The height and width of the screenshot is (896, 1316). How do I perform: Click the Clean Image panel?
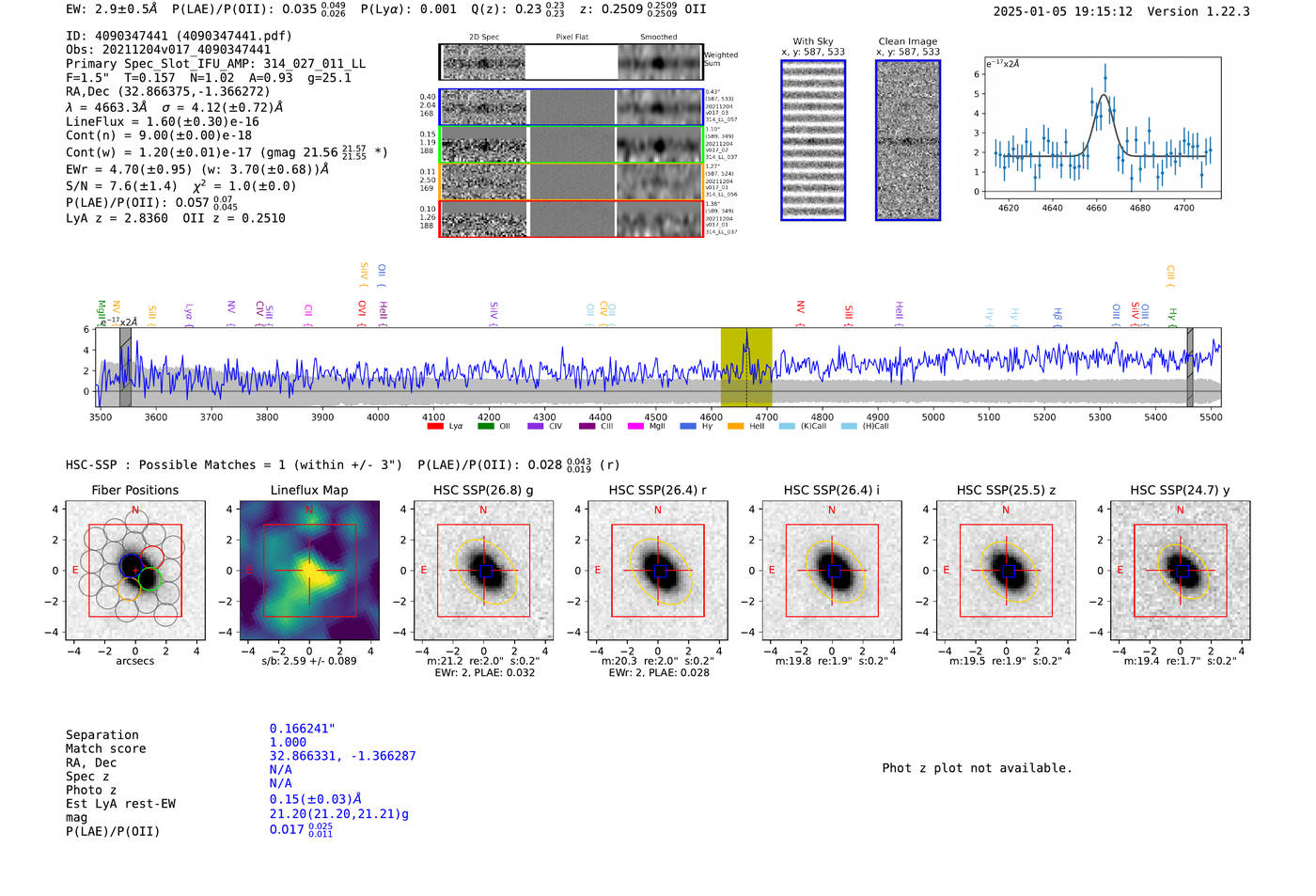[x=908, y=140]
